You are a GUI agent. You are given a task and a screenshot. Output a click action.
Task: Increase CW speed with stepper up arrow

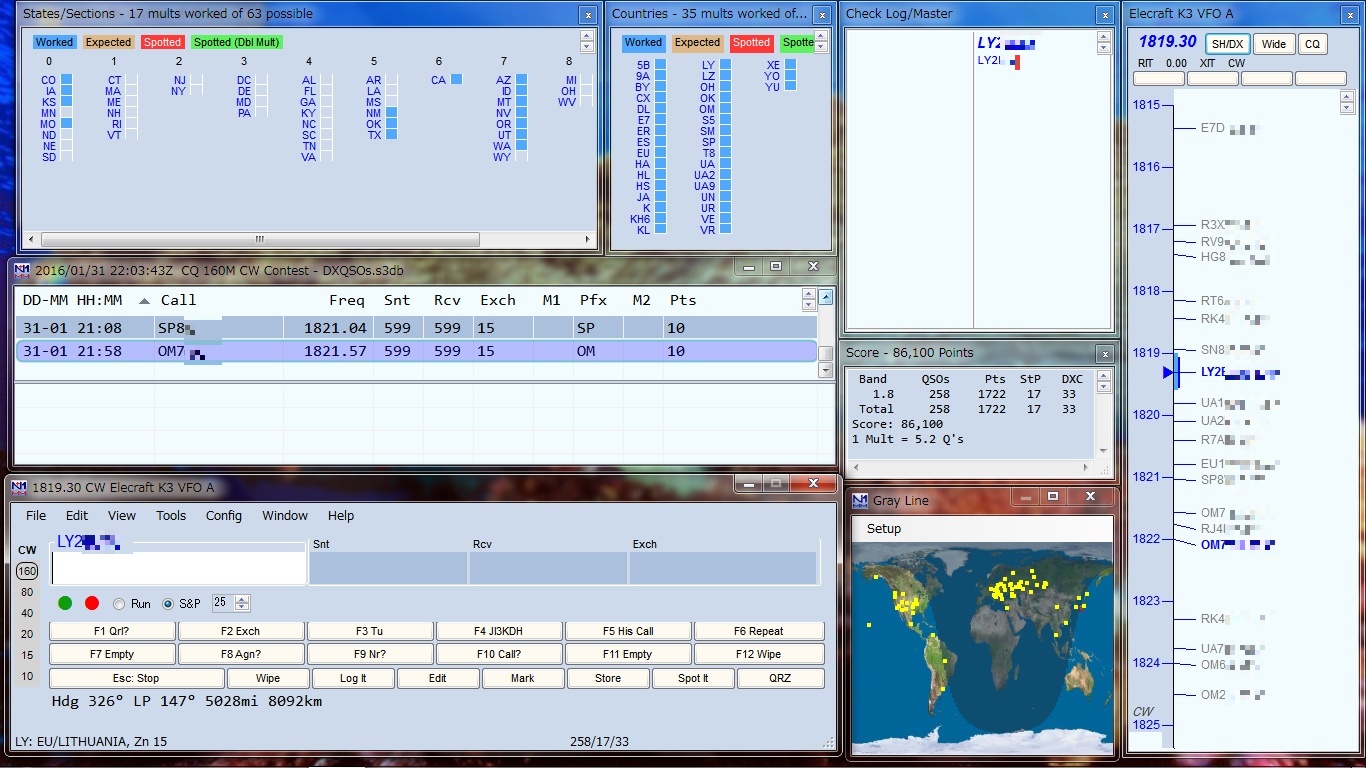tap(242, 599)
